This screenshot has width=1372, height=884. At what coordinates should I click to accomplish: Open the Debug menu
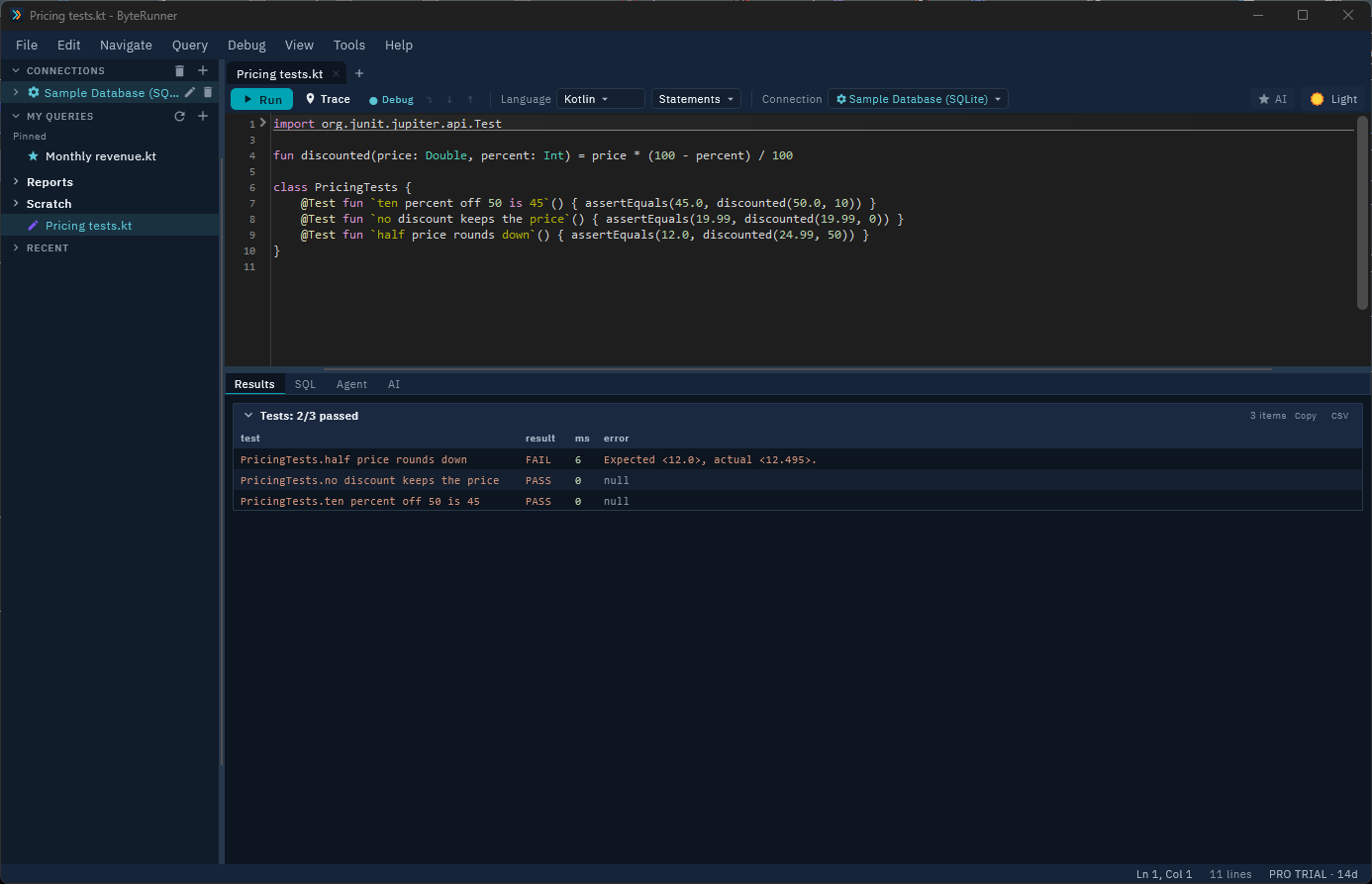click(x=246, y=46)
